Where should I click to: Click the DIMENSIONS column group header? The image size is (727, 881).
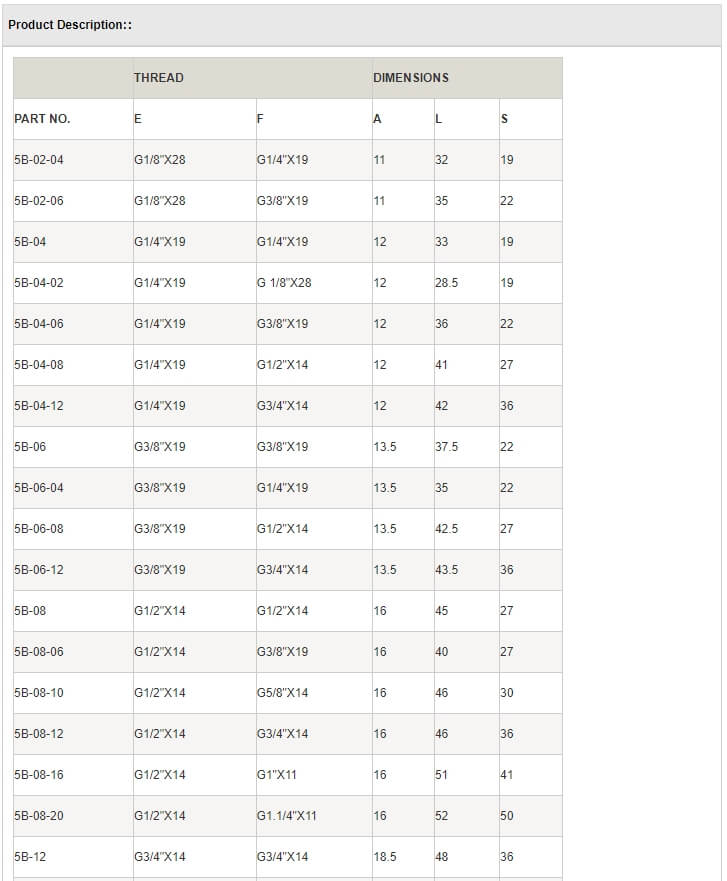[x=411, y=78]
